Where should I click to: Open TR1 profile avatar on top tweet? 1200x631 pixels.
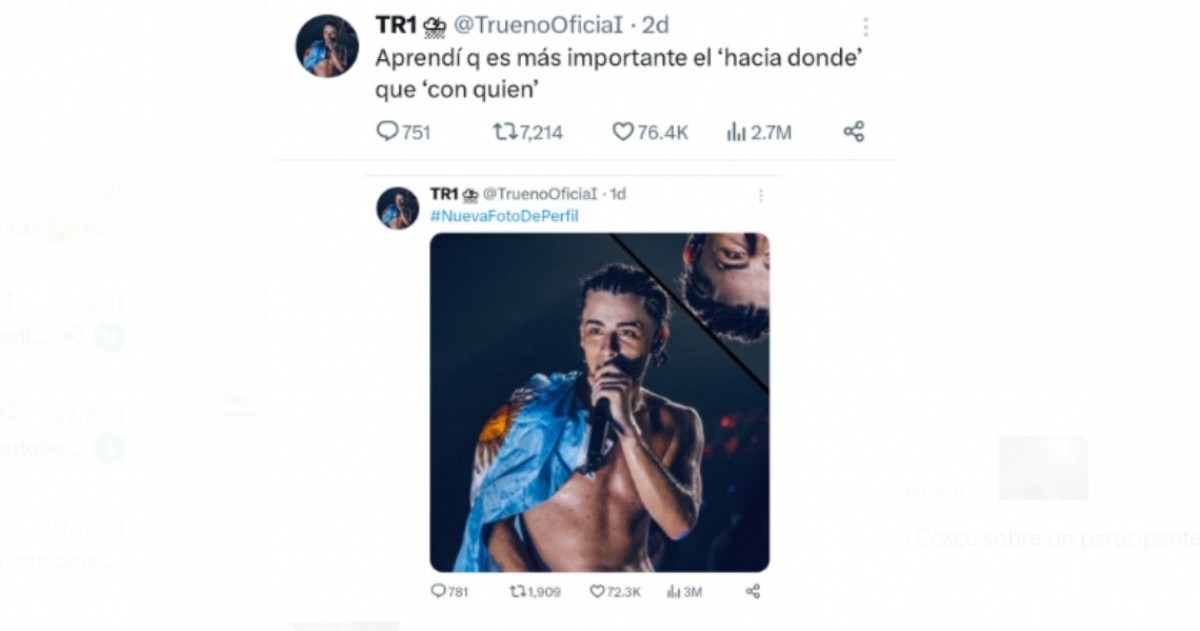(x=327, y=46)
